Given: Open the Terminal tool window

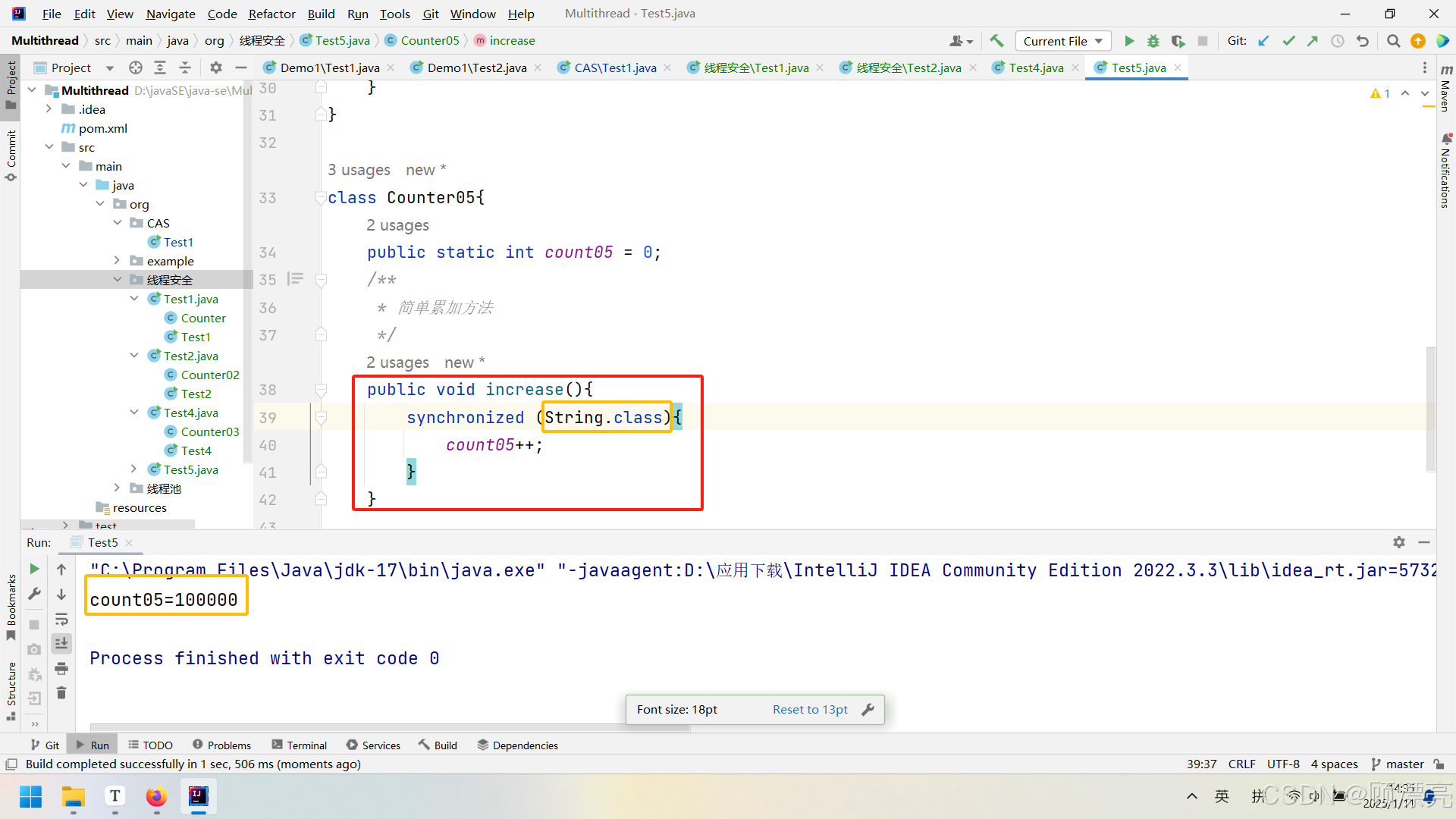Looking at the screenshot, I should point(300,745).
